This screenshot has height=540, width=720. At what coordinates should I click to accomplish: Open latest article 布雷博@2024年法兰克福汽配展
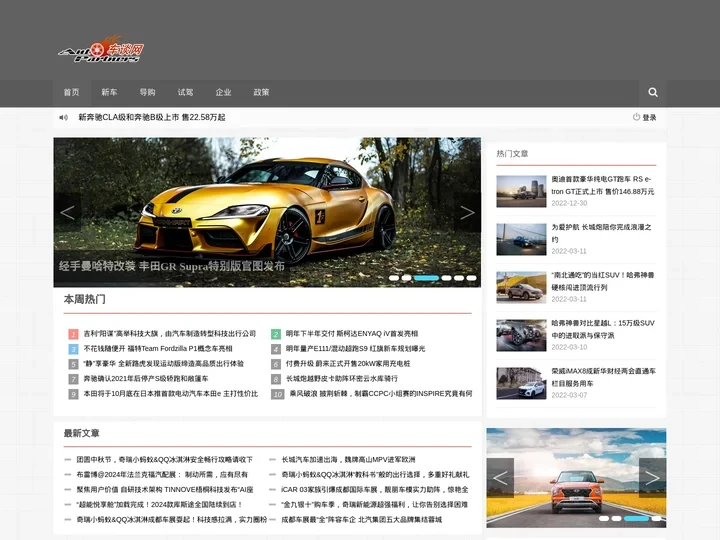(162, 475)
